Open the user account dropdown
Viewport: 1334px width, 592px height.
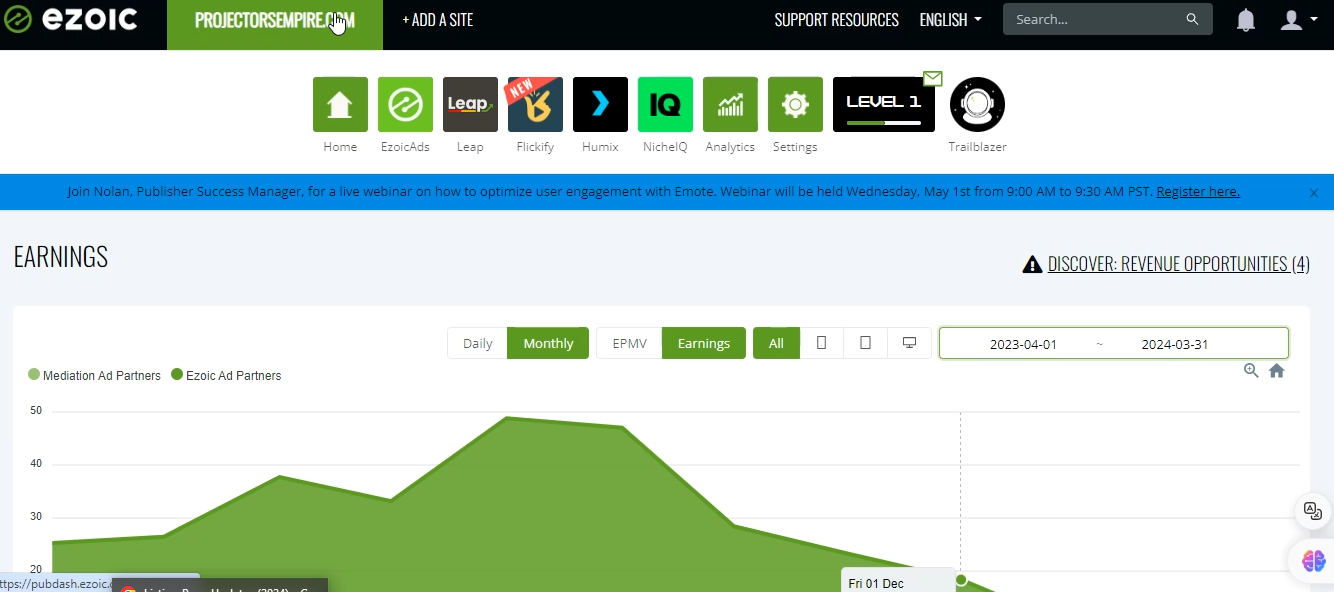point(1298,20)
